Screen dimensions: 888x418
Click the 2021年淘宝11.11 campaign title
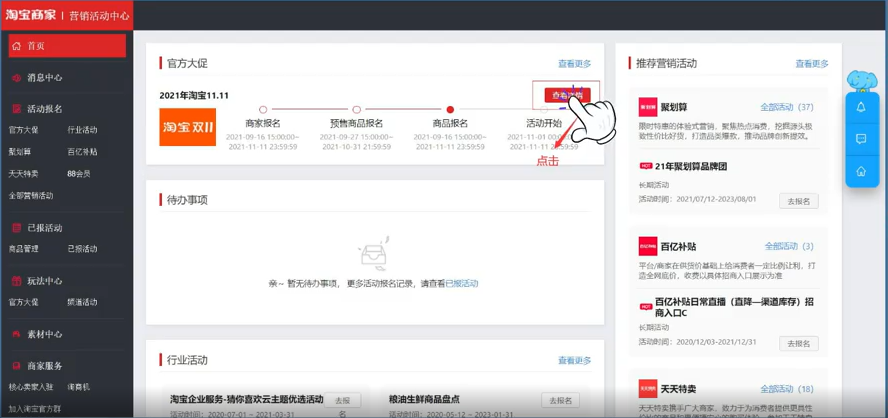tap(194, 96)
